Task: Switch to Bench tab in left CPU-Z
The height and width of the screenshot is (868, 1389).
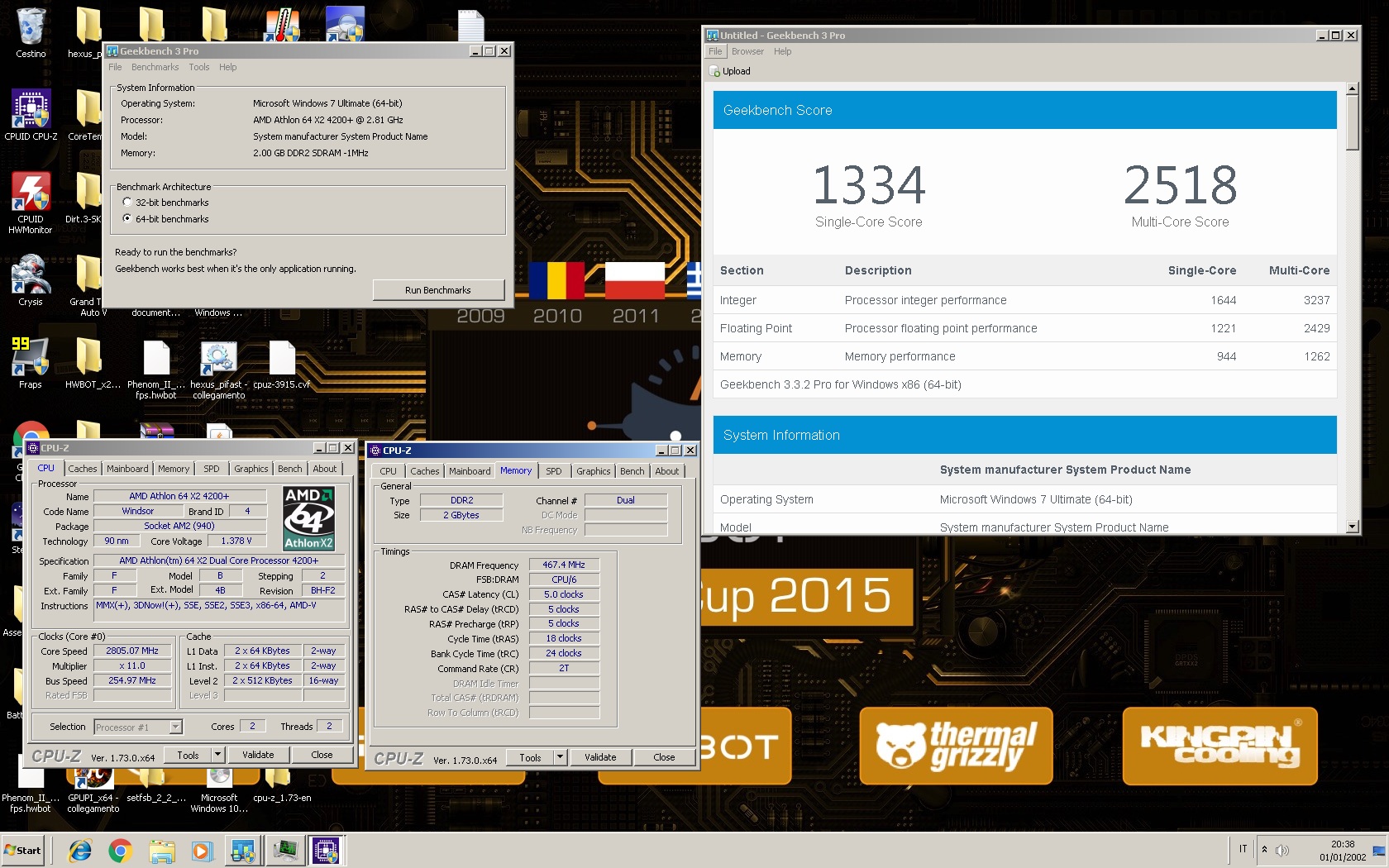Action: coord(290,469)
